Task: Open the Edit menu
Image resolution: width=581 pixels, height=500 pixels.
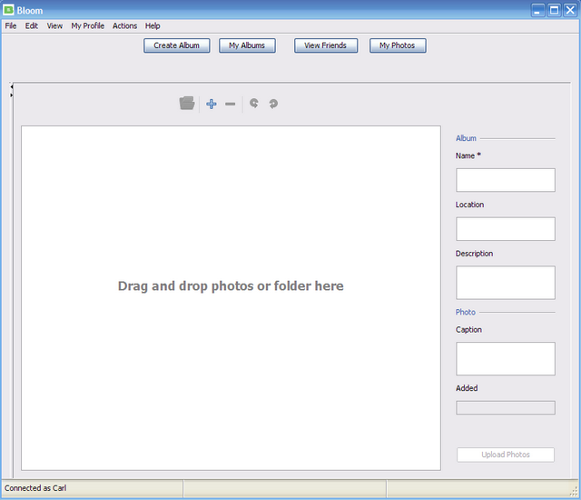Action: pyautogui.click(x=31, y=26)
